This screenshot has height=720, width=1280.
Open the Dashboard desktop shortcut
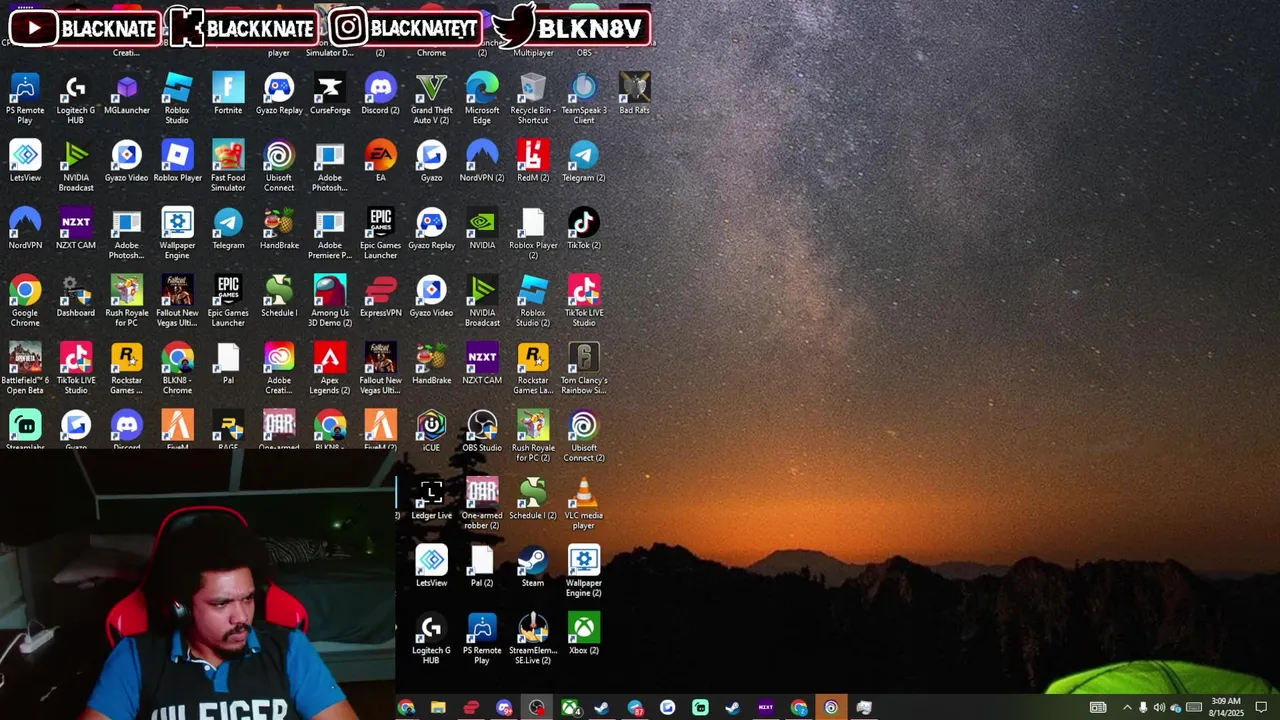click(x=75, y=298)
